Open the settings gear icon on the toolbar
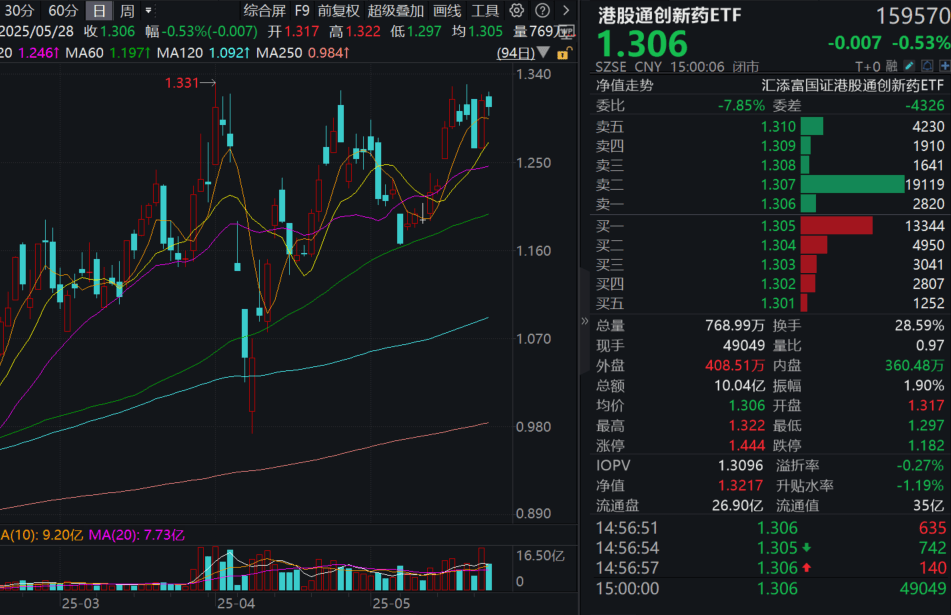The height and width of the screenshot is (615, 951). [516, 11]
